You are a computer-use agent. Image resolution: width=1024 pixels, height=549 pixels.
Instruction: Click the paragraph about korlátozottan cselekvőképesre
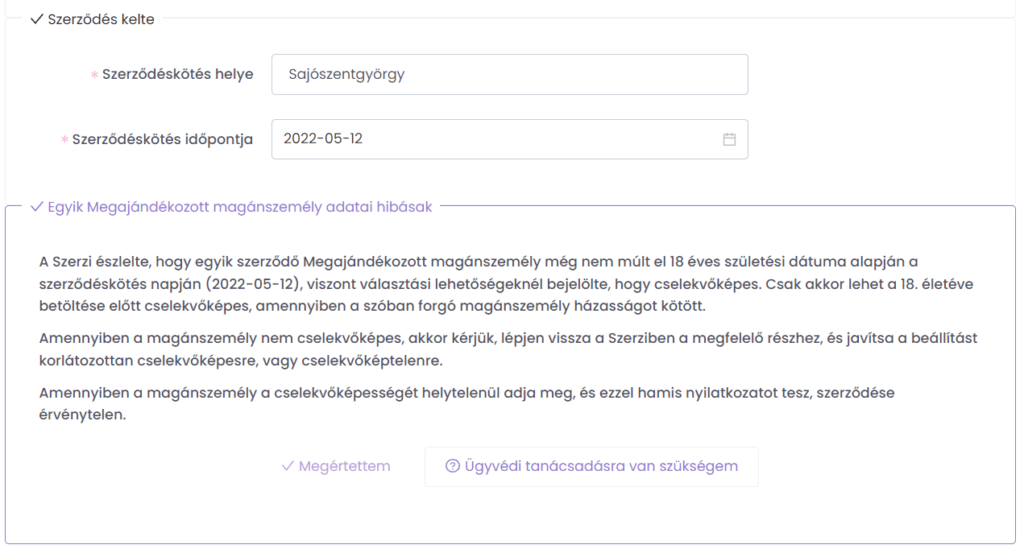(x=500, y=349)
